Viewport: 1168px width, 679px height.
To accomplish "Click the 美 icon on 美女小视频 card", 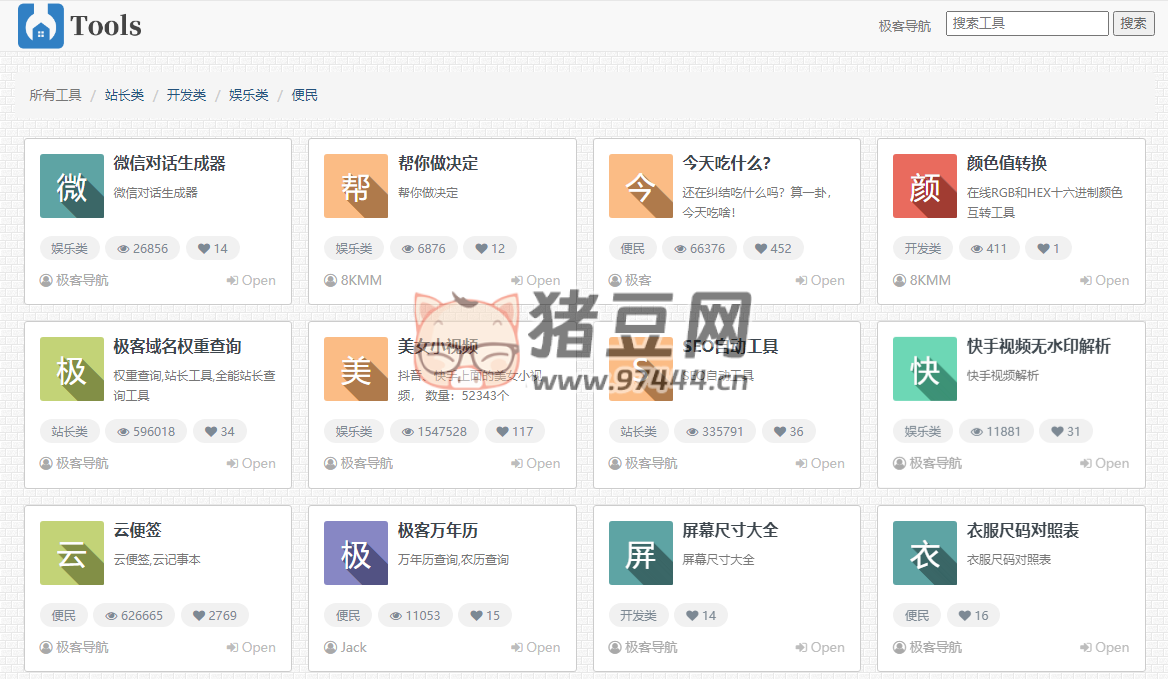I will [x=355, y=369].
